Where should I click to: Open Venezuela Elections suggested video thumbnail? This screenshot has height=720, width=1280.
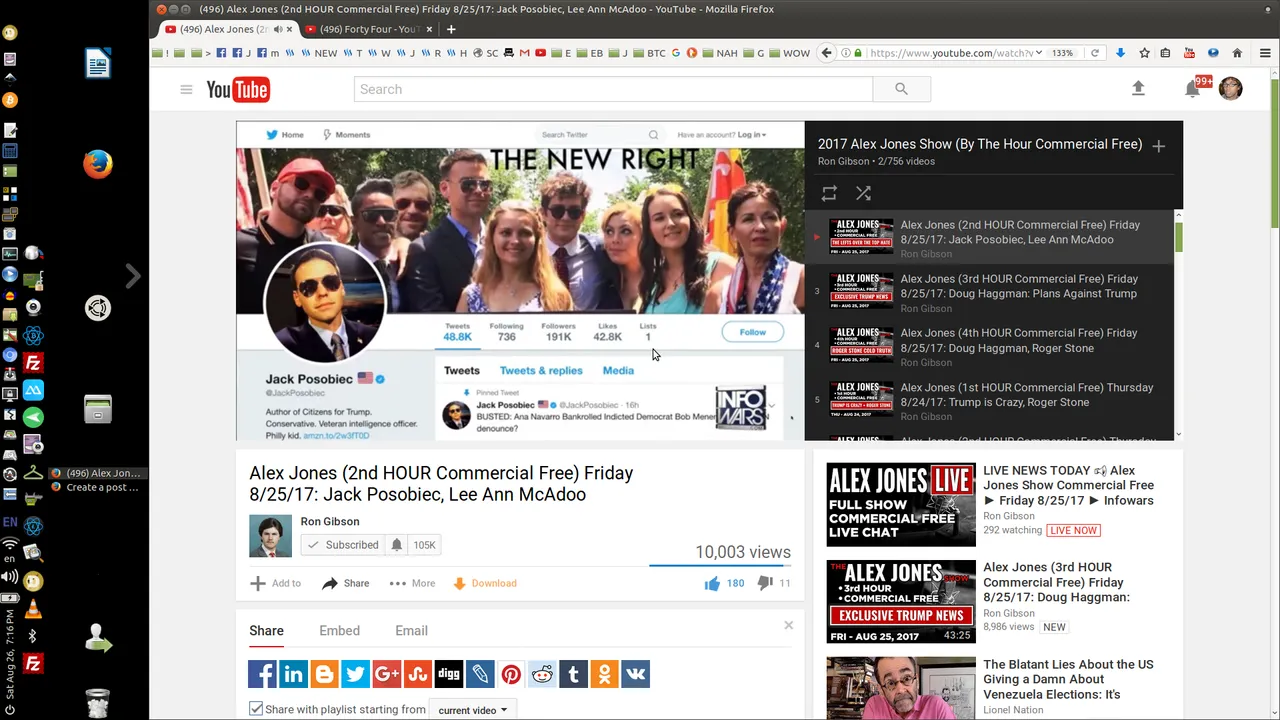pyautogui.click(x=901, y=688)
